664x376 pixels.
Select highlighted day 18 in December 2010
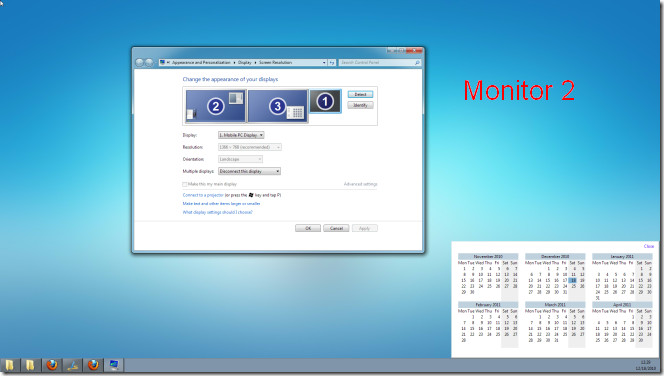pos(573,280)
